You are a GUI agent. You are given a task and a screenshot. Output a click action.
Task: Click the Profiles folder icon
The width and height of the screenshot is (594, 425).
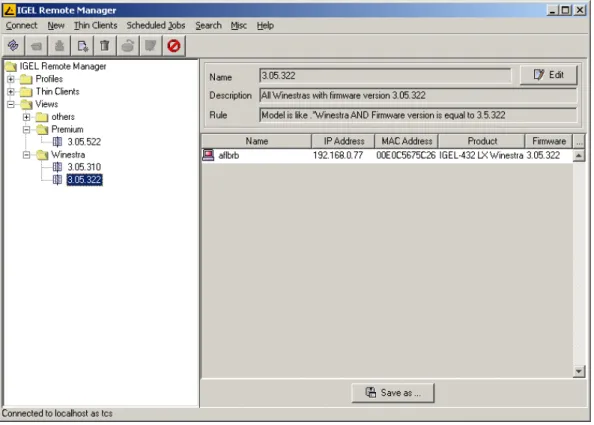tap(26, 79)
